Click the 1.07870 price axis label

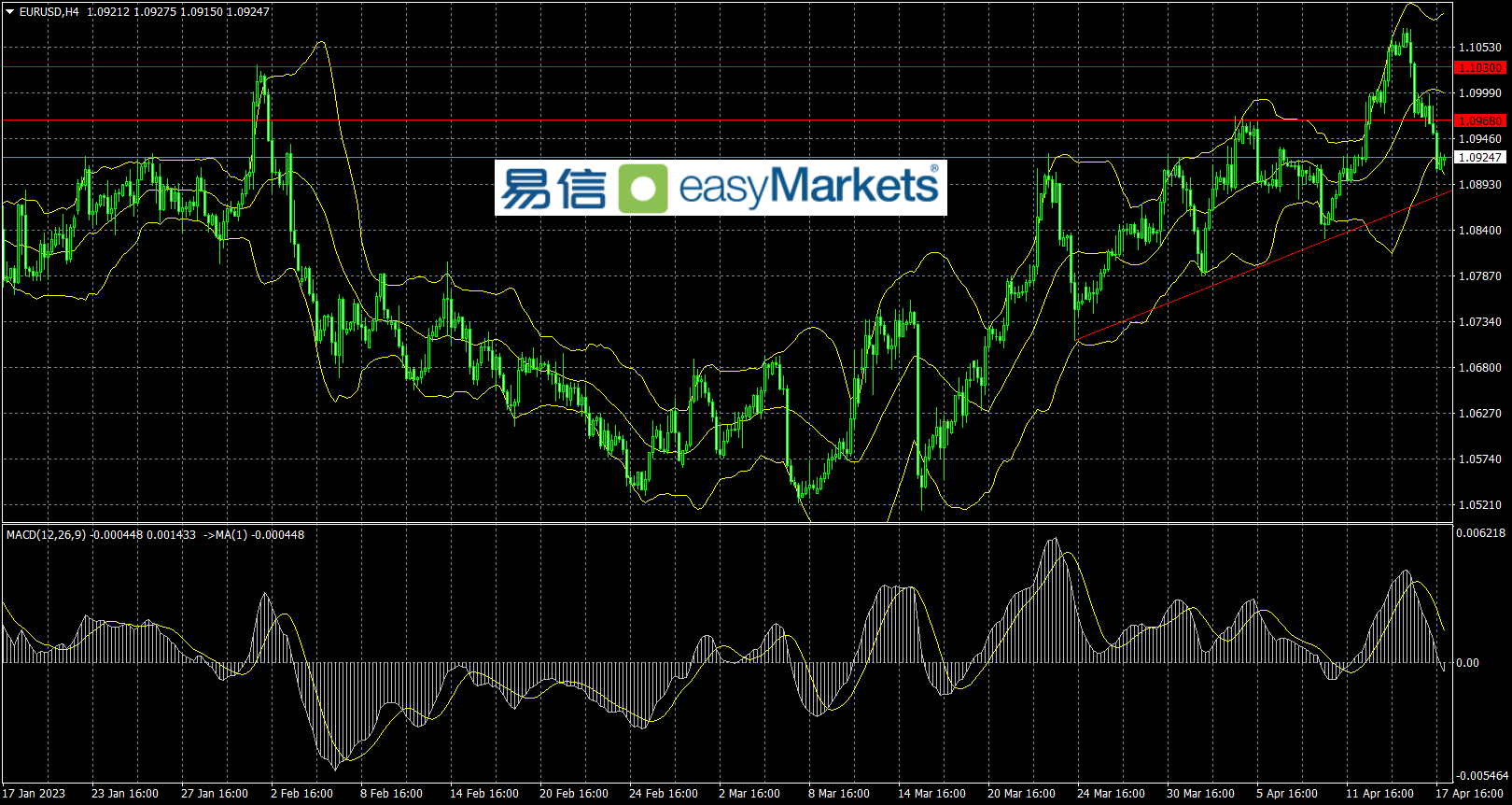click(x=1480, y=276)
